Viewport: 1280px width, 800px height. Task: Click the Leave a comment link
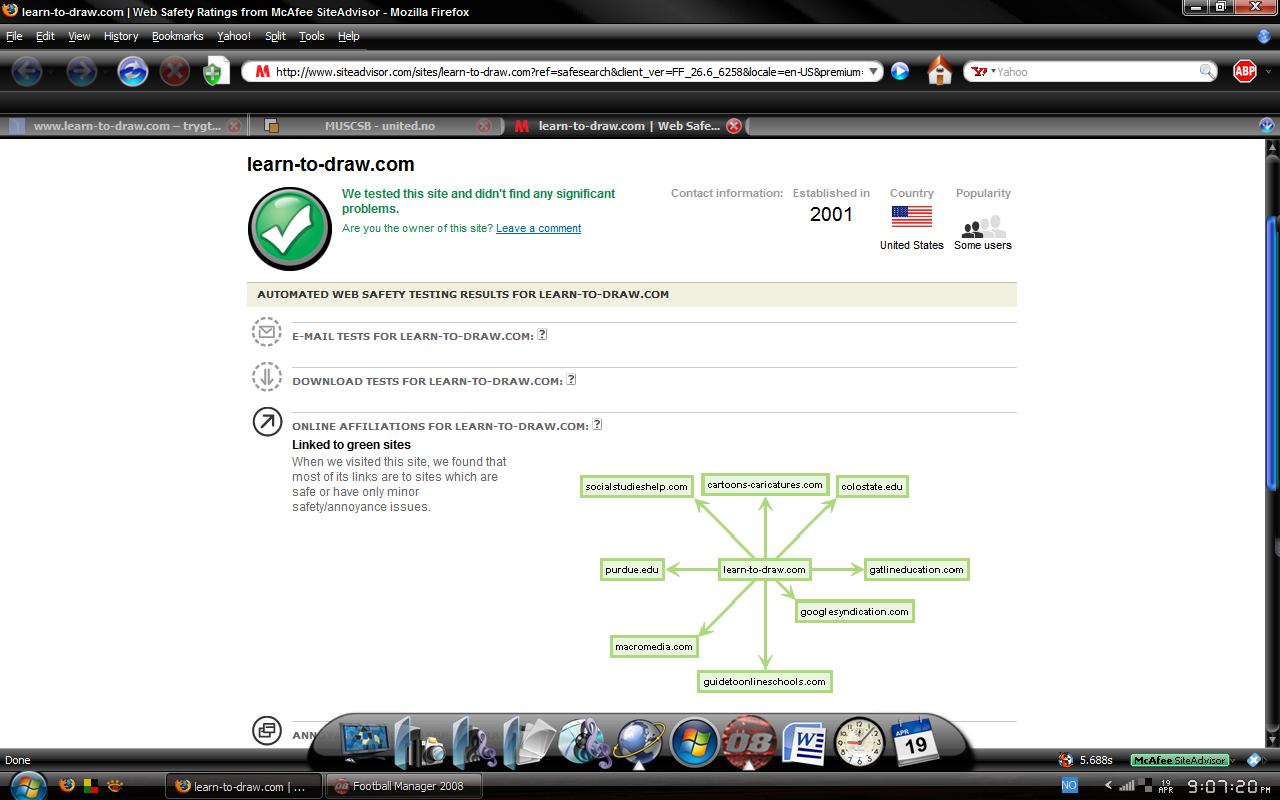pyautogui.click(x=538, y=228)
